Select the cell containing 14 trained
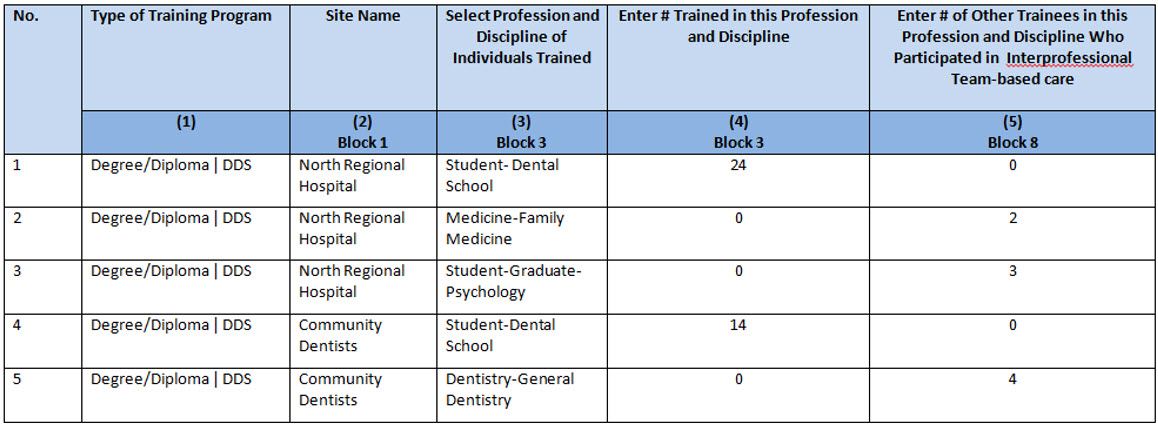This screenshot has width=1158, height=424. pyautogui.click(x=738, y=325)
